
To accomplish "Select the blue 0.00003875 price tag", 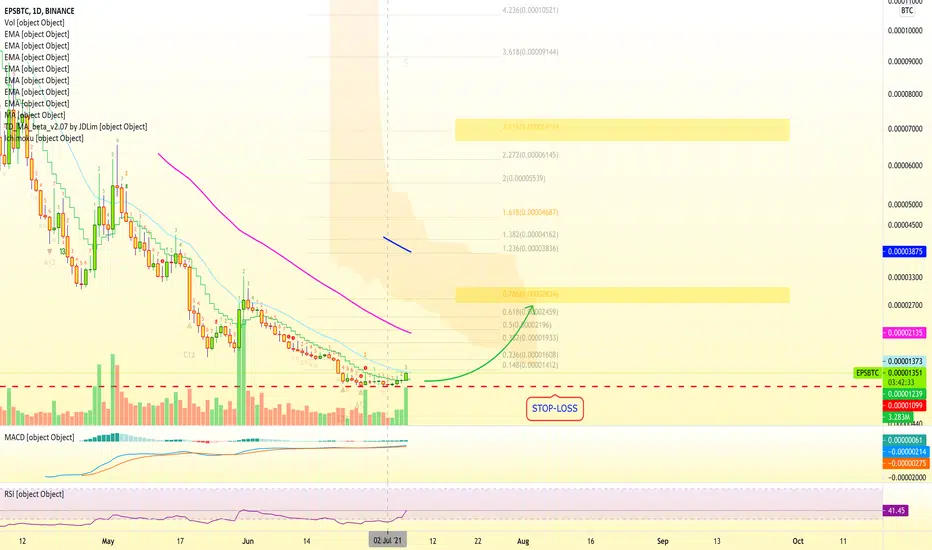I will tap(904, 252).
